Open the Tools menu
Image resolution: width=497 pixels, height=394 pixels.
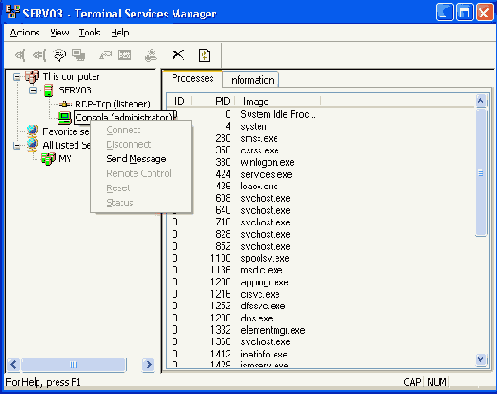[x=89, y=33]
